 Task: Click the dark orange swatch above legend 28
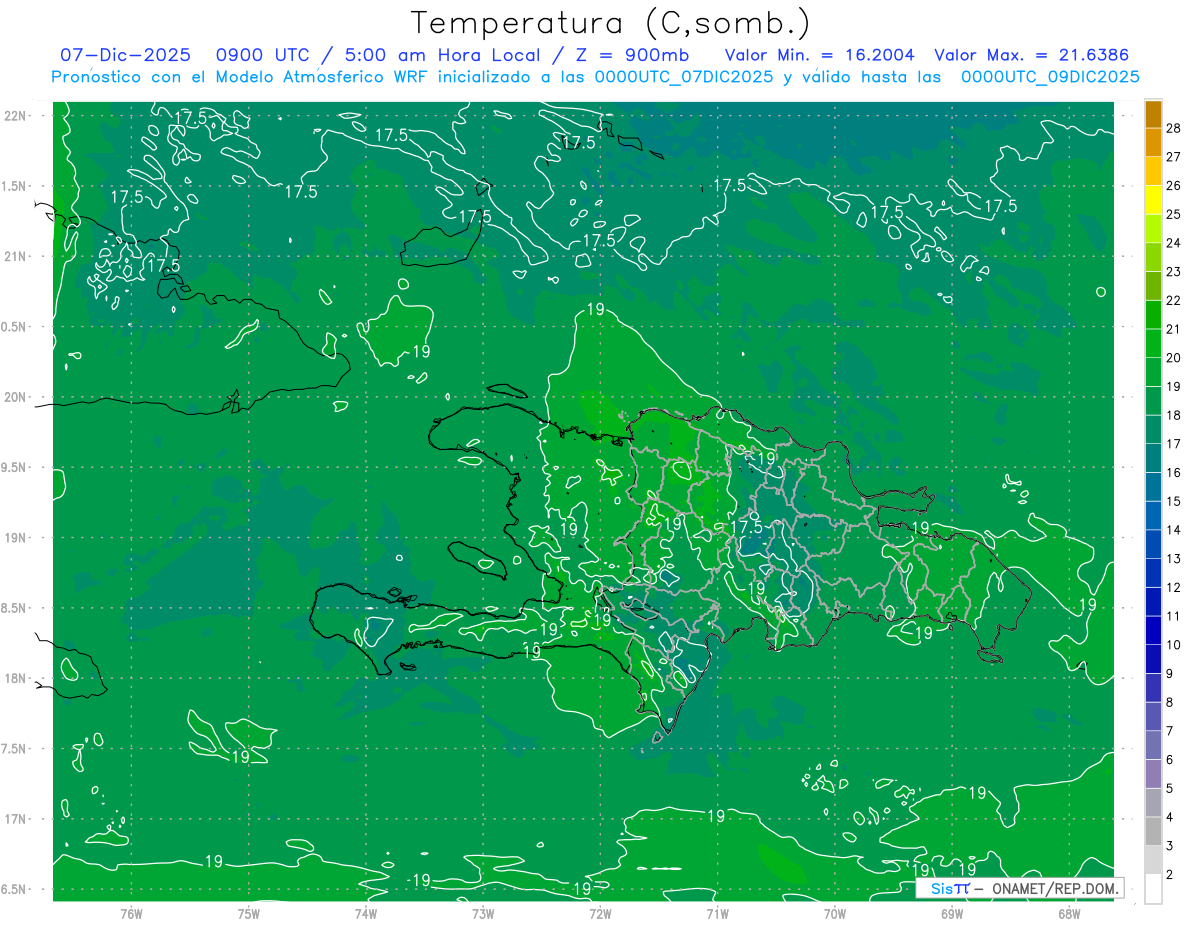tap(1153, 114)
